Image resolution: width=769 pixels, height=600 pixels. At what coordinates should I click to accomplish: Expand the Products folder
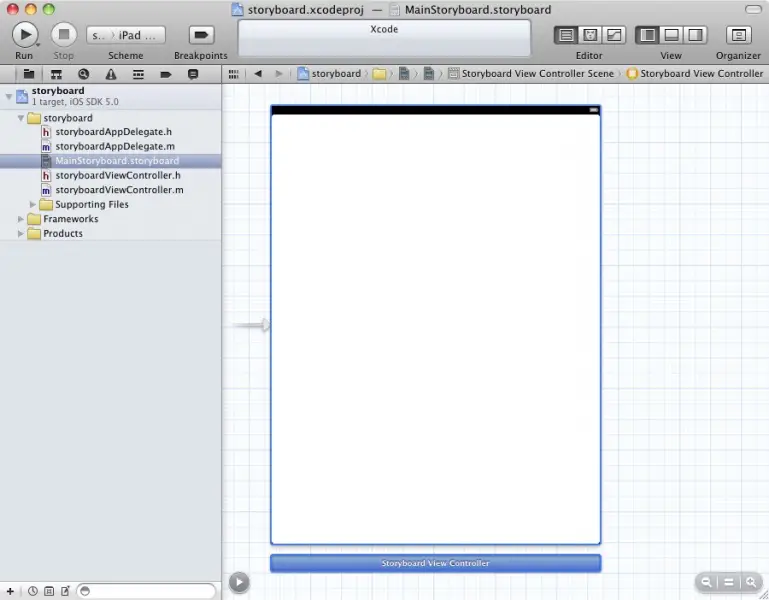click(x=21, y=234)
